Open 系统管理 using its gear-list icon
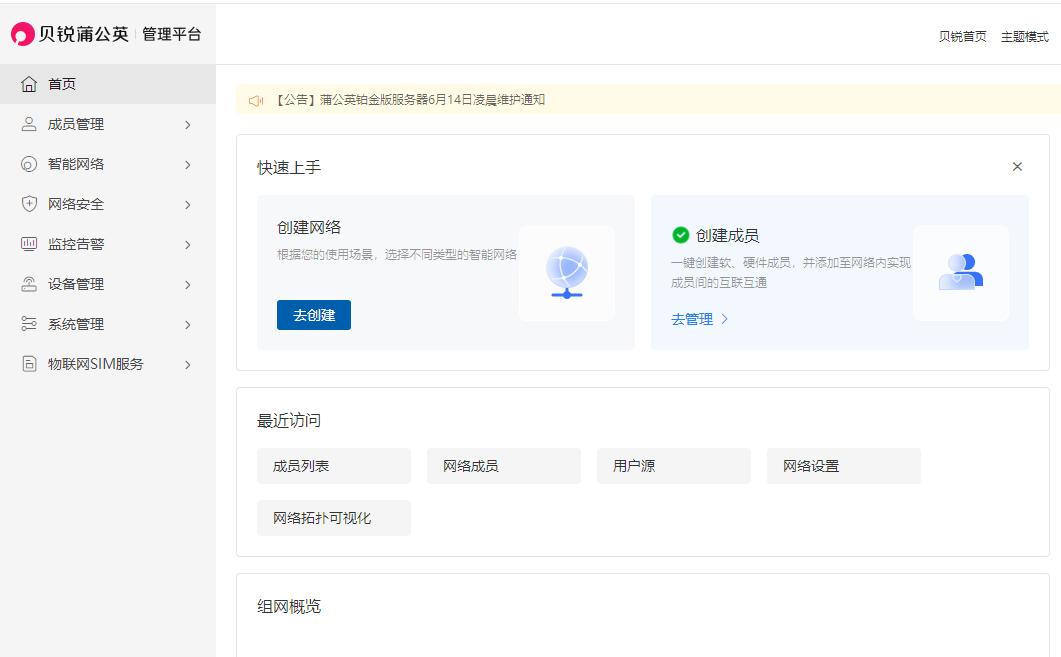The height and width of the screenshot is (657, 1061). coord(31,324)
